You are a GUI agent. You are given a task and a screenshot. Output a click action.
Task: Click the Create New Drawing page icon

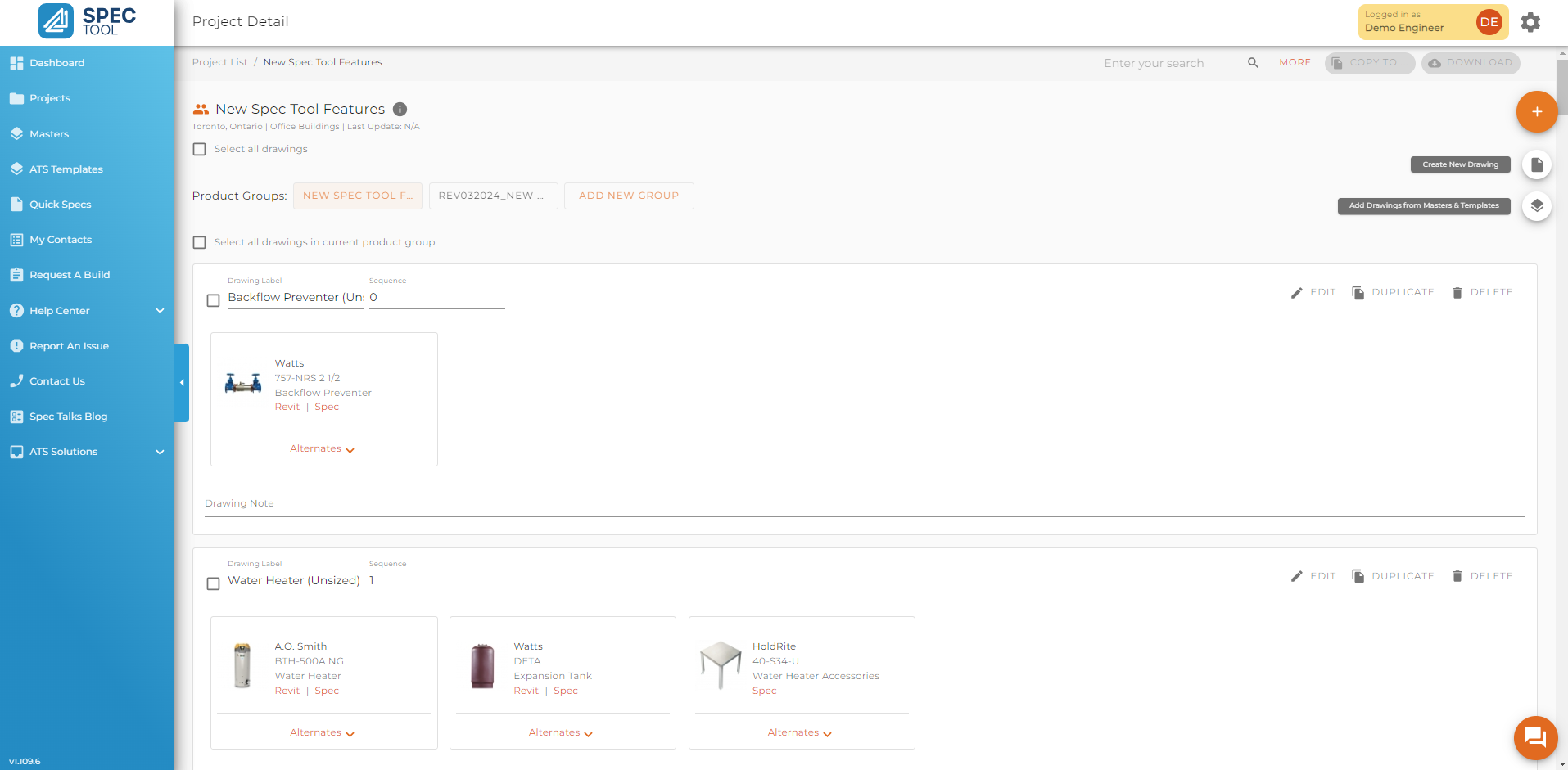1537,164
